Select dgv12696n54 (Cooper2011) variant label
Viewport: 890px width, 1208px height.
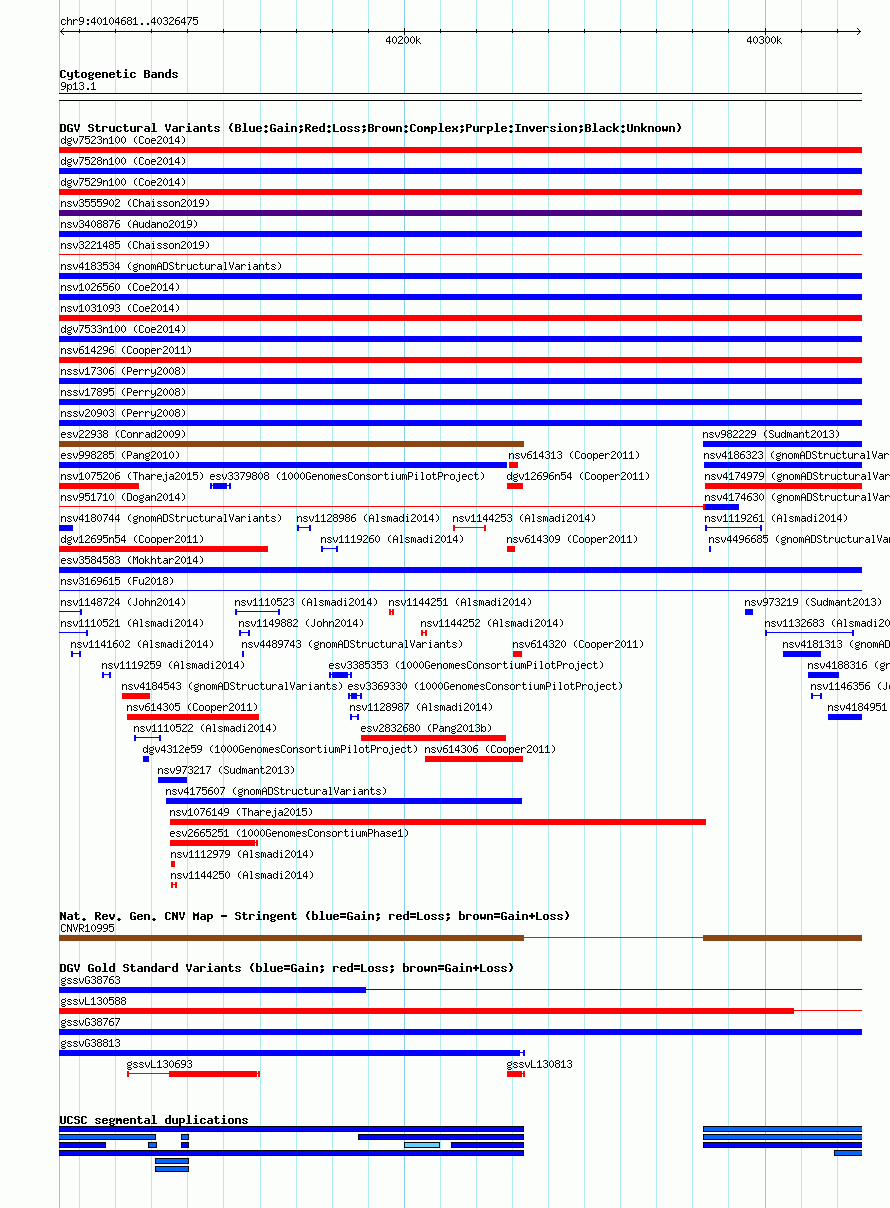(578, 476)
